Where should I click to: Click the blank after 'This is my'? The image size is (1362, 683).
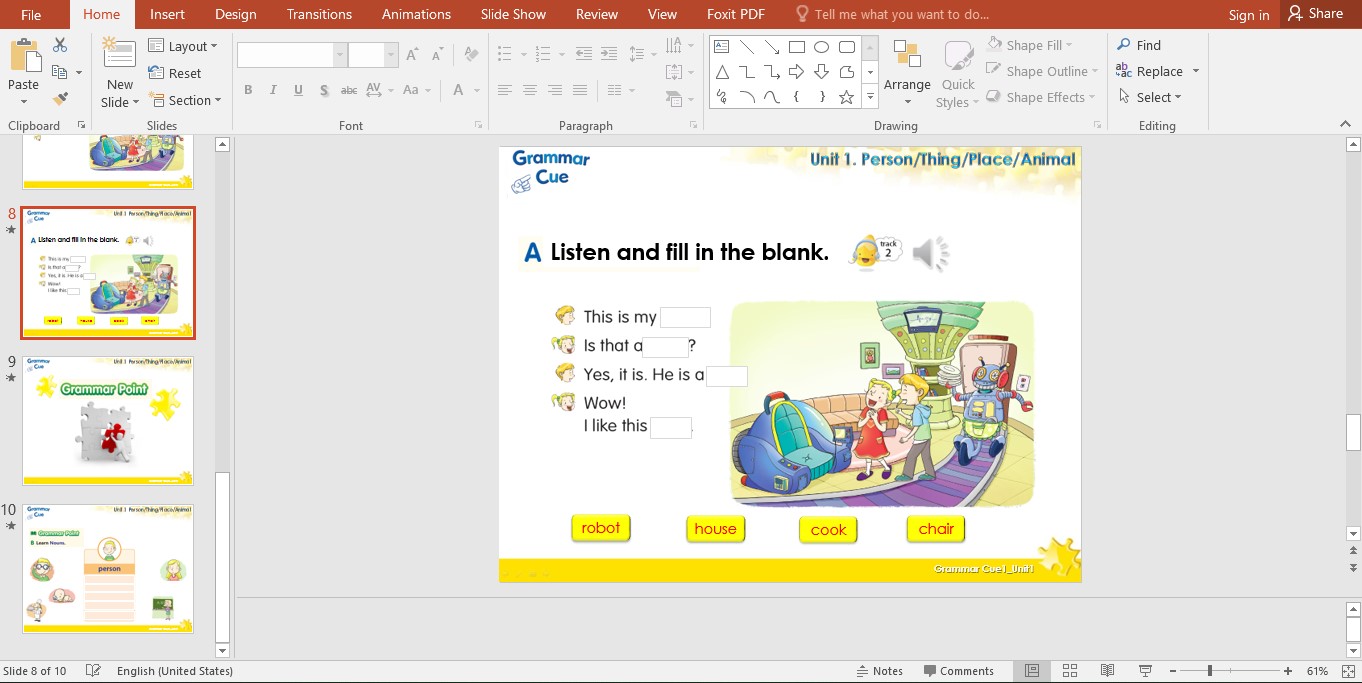pos(685,318)
